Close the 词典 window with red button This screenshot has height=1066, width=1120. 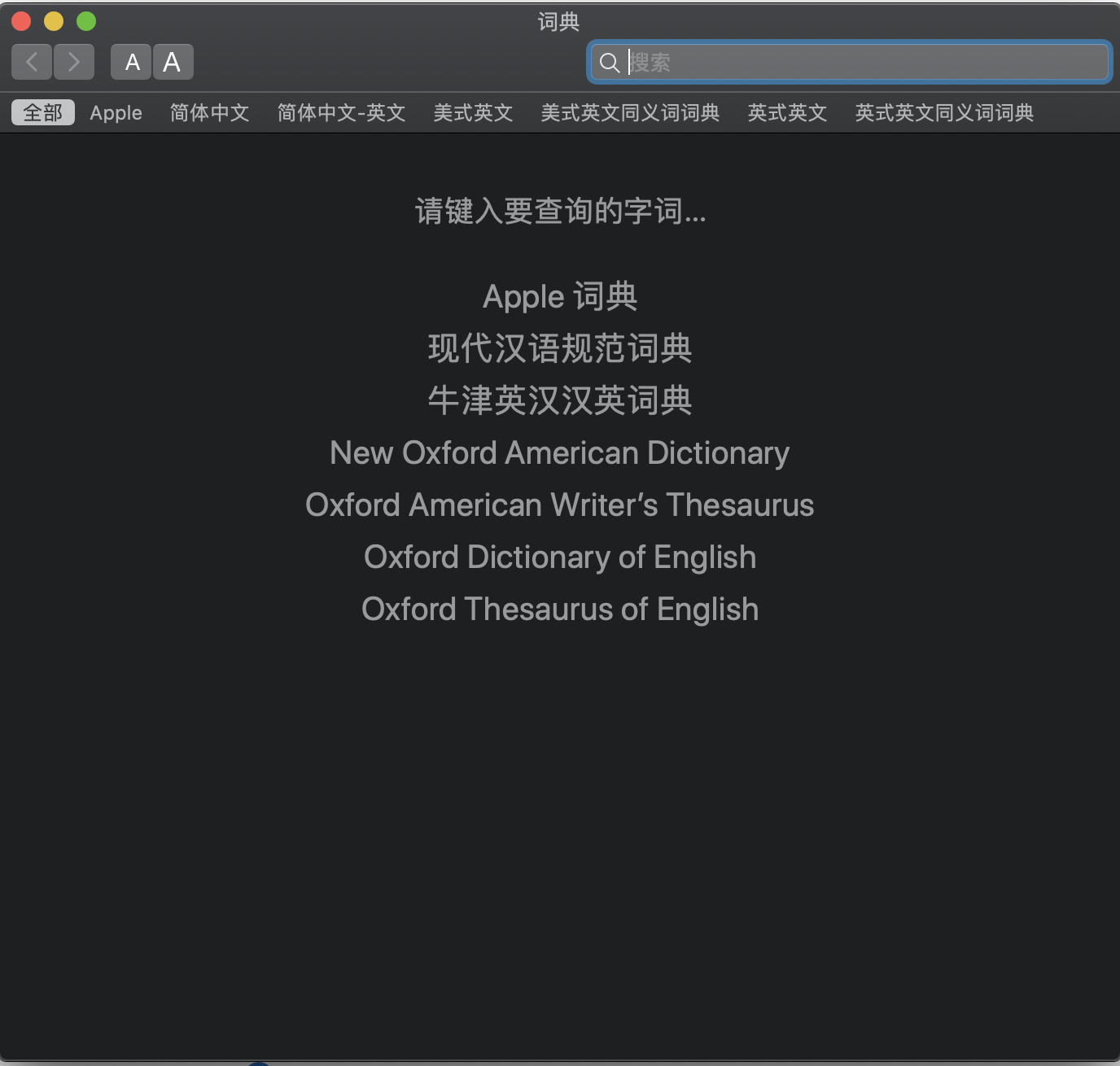click(x=21, y=21)
